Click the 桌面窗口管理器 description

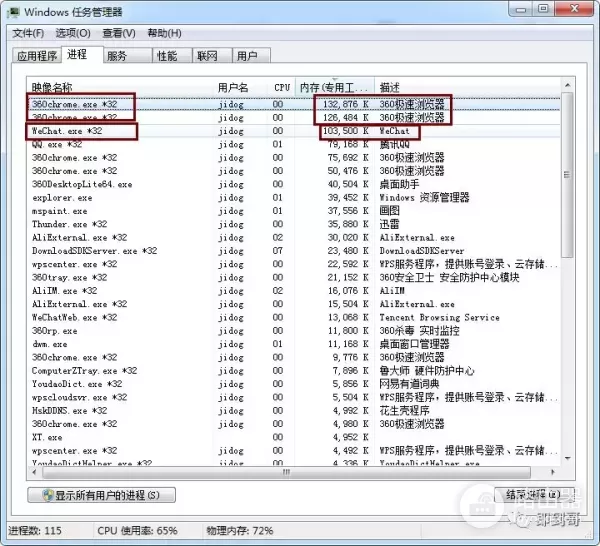[x=414, y=344]
